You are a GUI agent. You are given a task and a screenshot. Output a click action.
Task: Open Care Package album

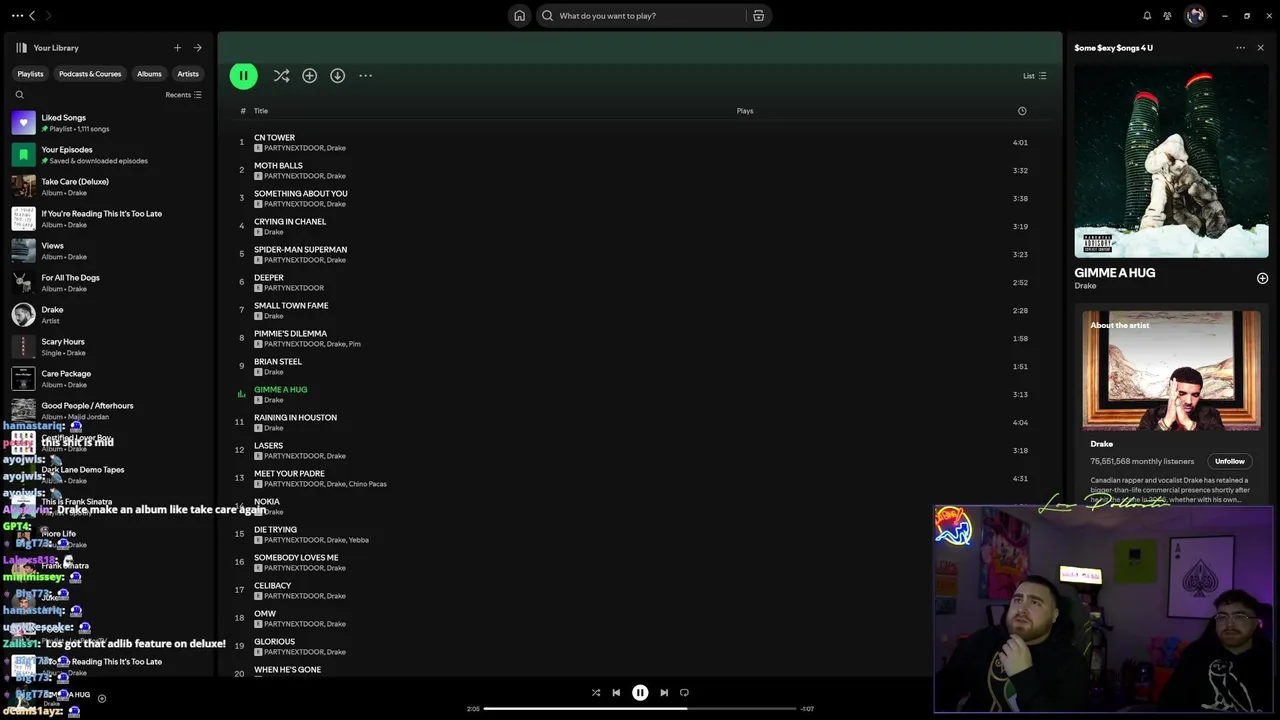point(108,379)
